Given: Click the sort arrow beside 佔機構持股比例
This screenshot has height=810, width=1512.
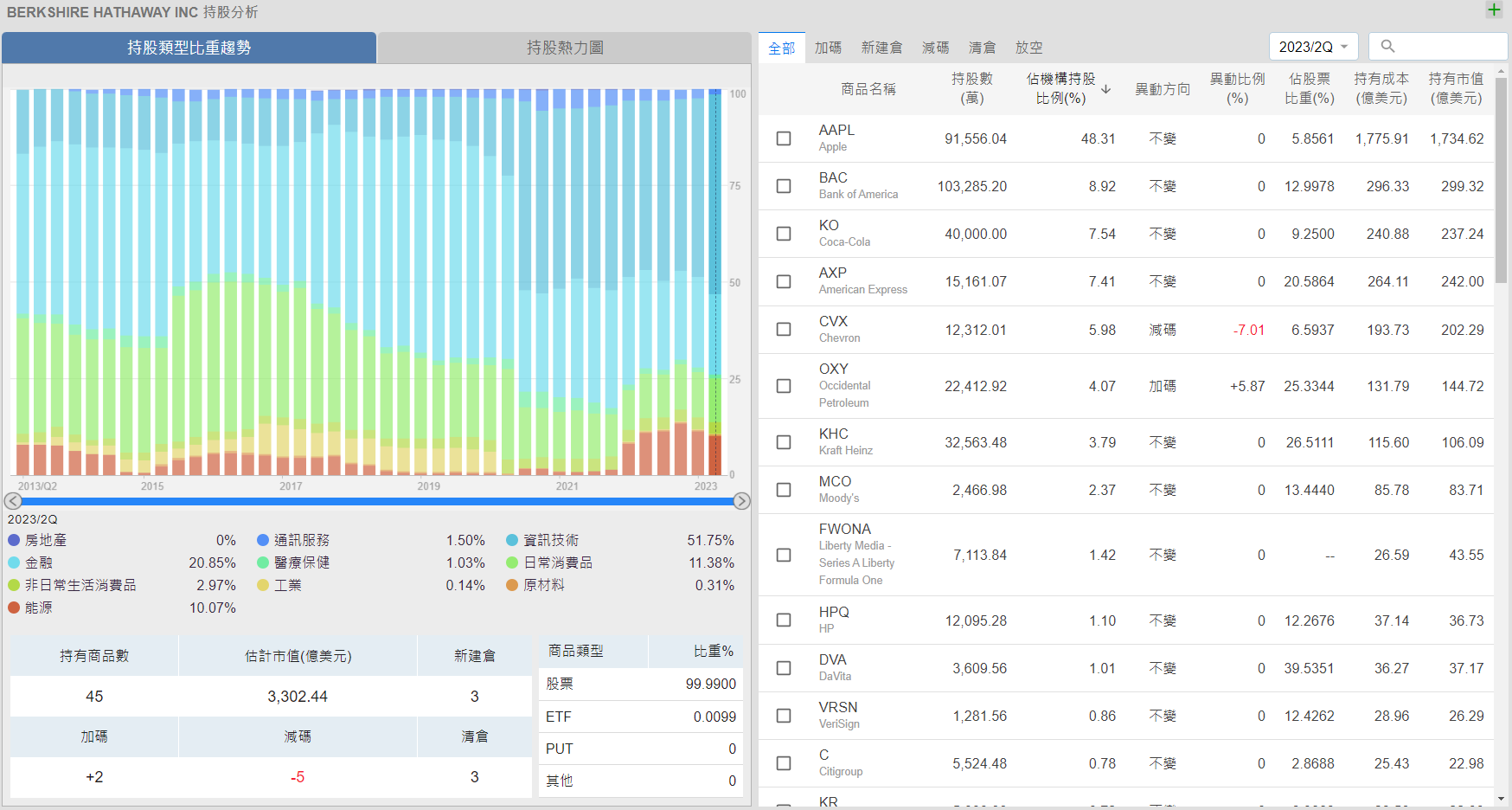Looking at the screenshot, I should pos(1105,89).
